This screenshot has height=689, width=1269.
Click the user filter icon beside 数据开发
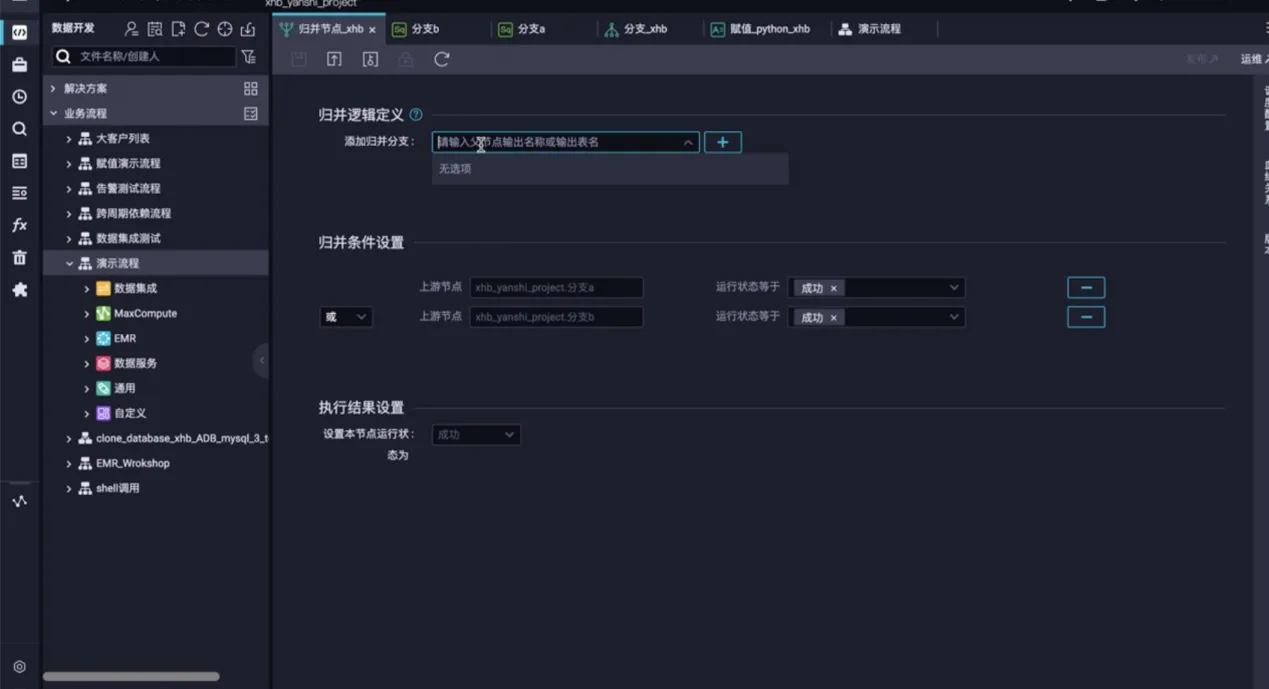click(131, 29)
